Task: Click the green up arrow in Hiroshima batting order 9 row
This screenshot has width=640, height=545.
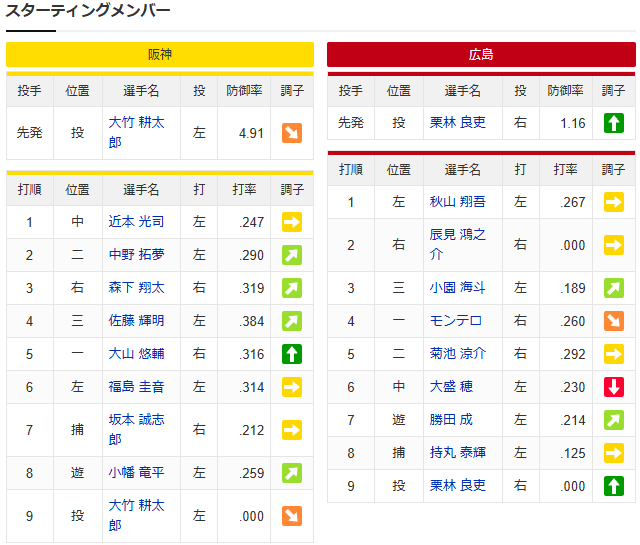Action: pyautogui.click(x=614, y=486)
